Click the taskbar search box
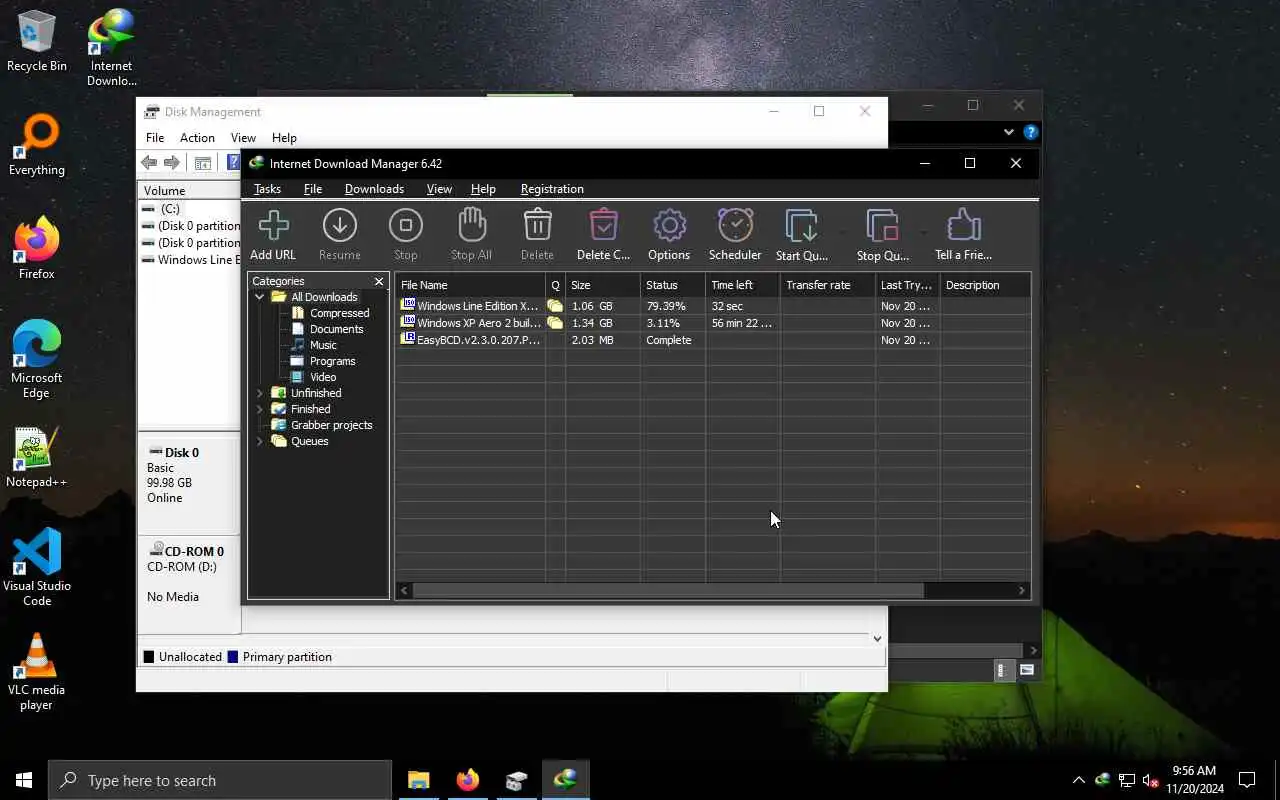This screenshot has width=1280, height=800. [x=220, y=780]
